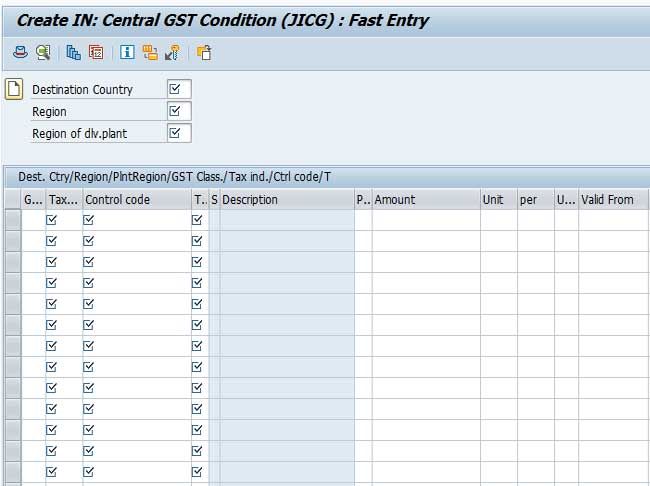Focus the Region input field
This screenshot has width=650, height=486.
(x=179, y=111)
